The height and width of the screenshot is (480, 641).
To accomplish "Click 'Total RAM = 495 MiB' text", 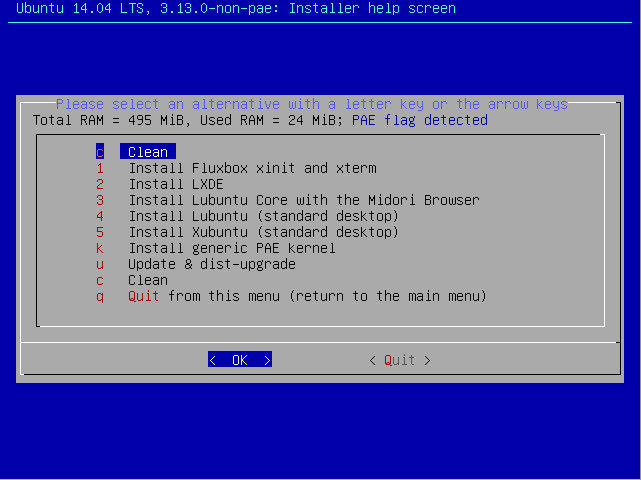I will tap(108, 120).
